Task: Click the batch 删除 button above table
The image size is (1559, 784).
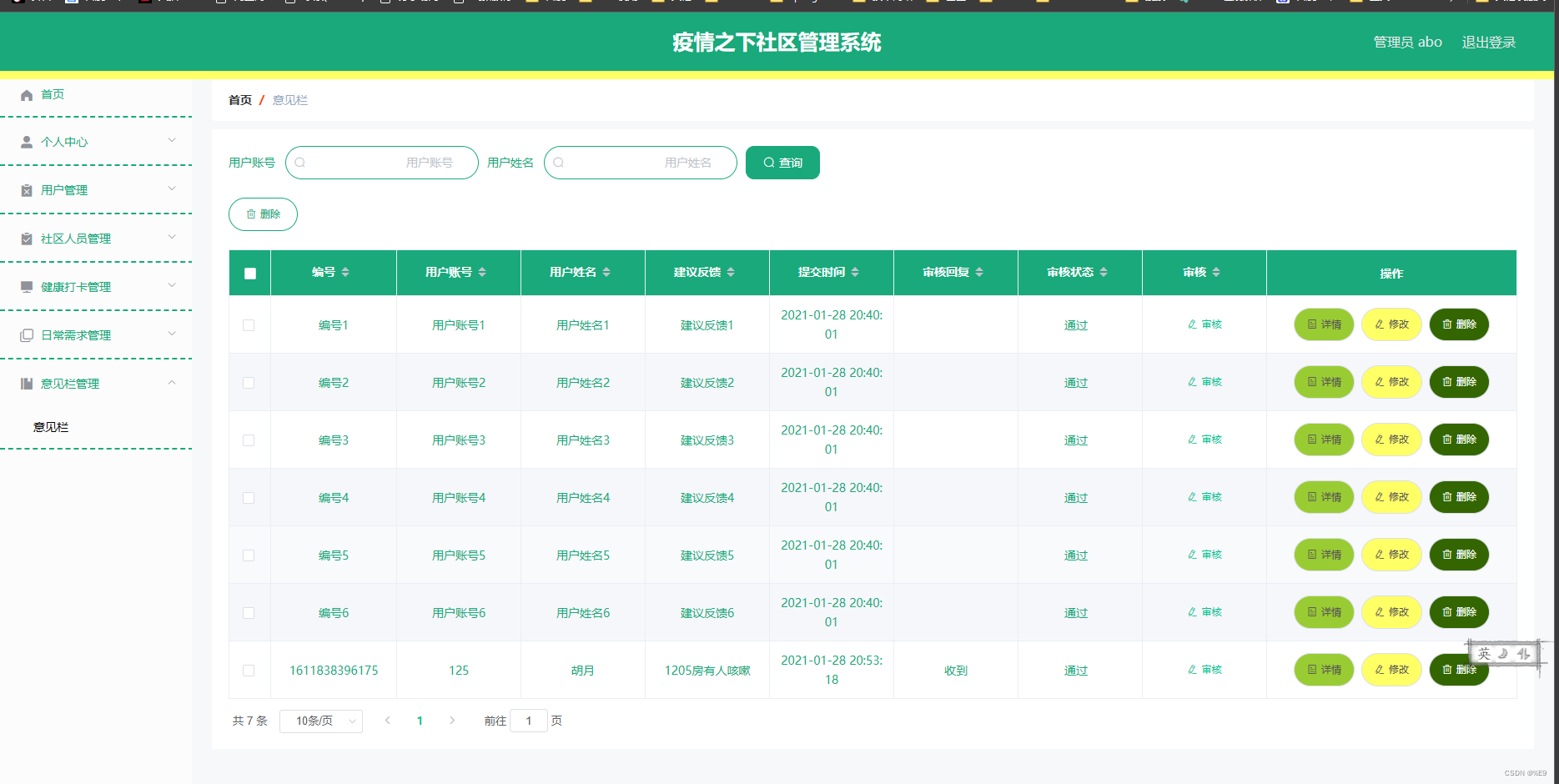Action: [263, 214]
